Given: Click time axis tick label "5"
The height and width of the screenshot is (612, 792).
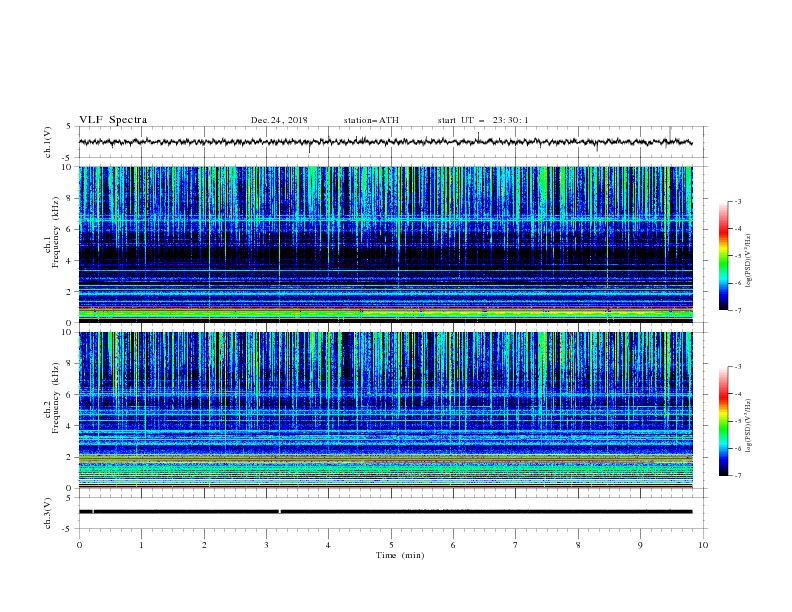Looking at the screenshot, I should click(391, 545).
